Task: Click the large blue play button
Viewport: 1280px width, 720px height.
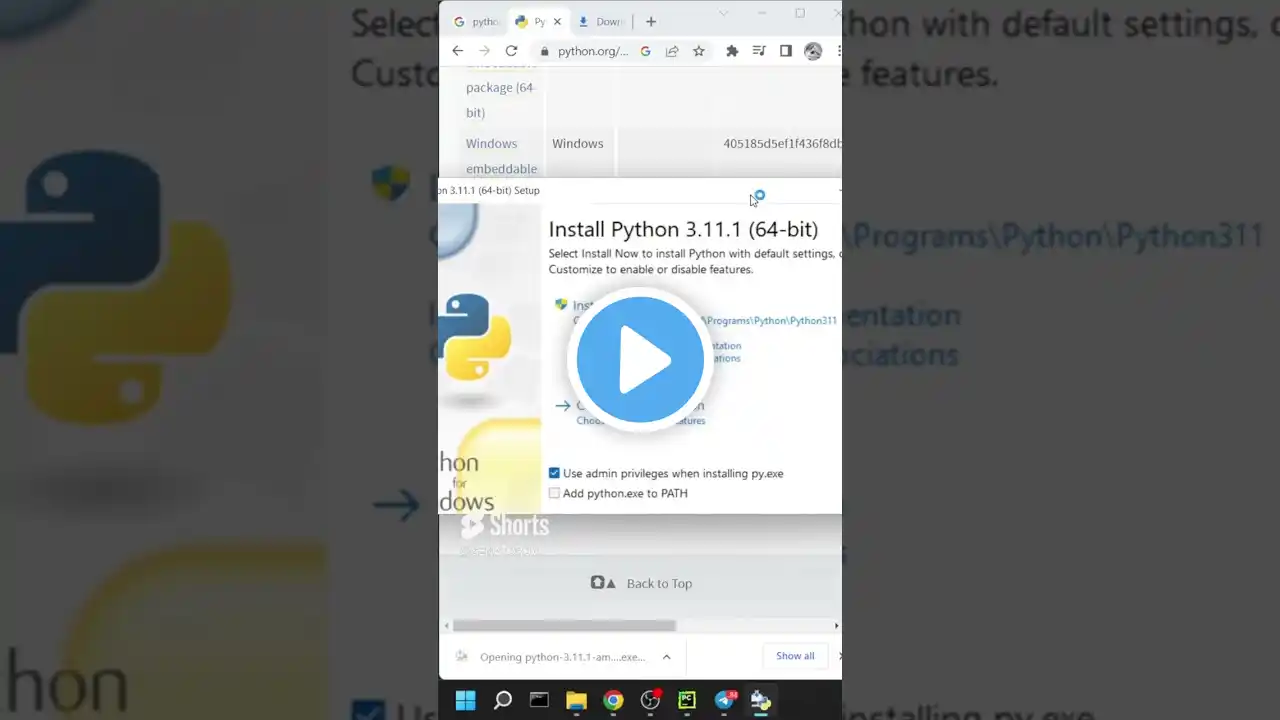Action: coord(640,360)
